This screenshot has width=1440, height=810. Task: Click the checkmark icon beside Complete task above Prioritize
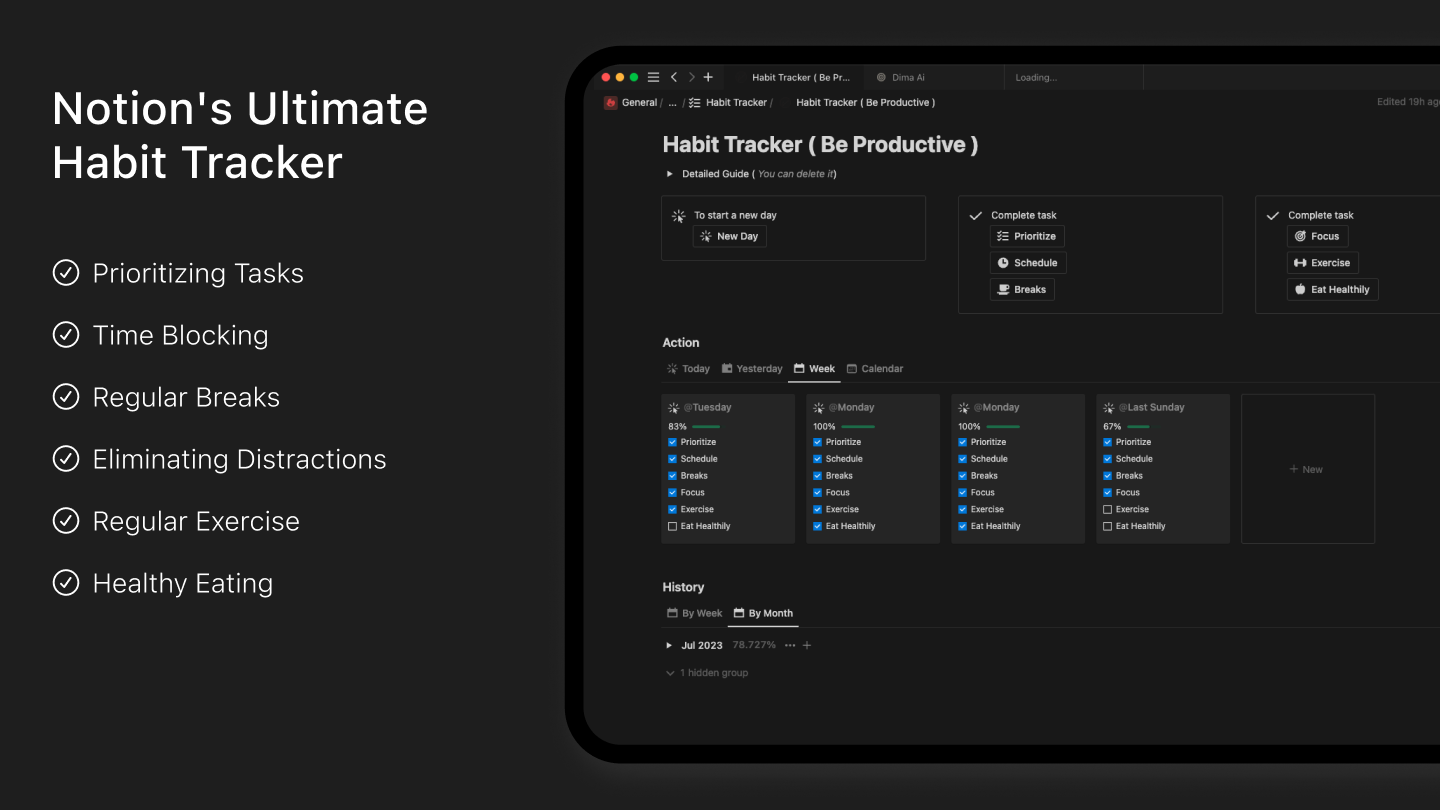coord(976,215)
